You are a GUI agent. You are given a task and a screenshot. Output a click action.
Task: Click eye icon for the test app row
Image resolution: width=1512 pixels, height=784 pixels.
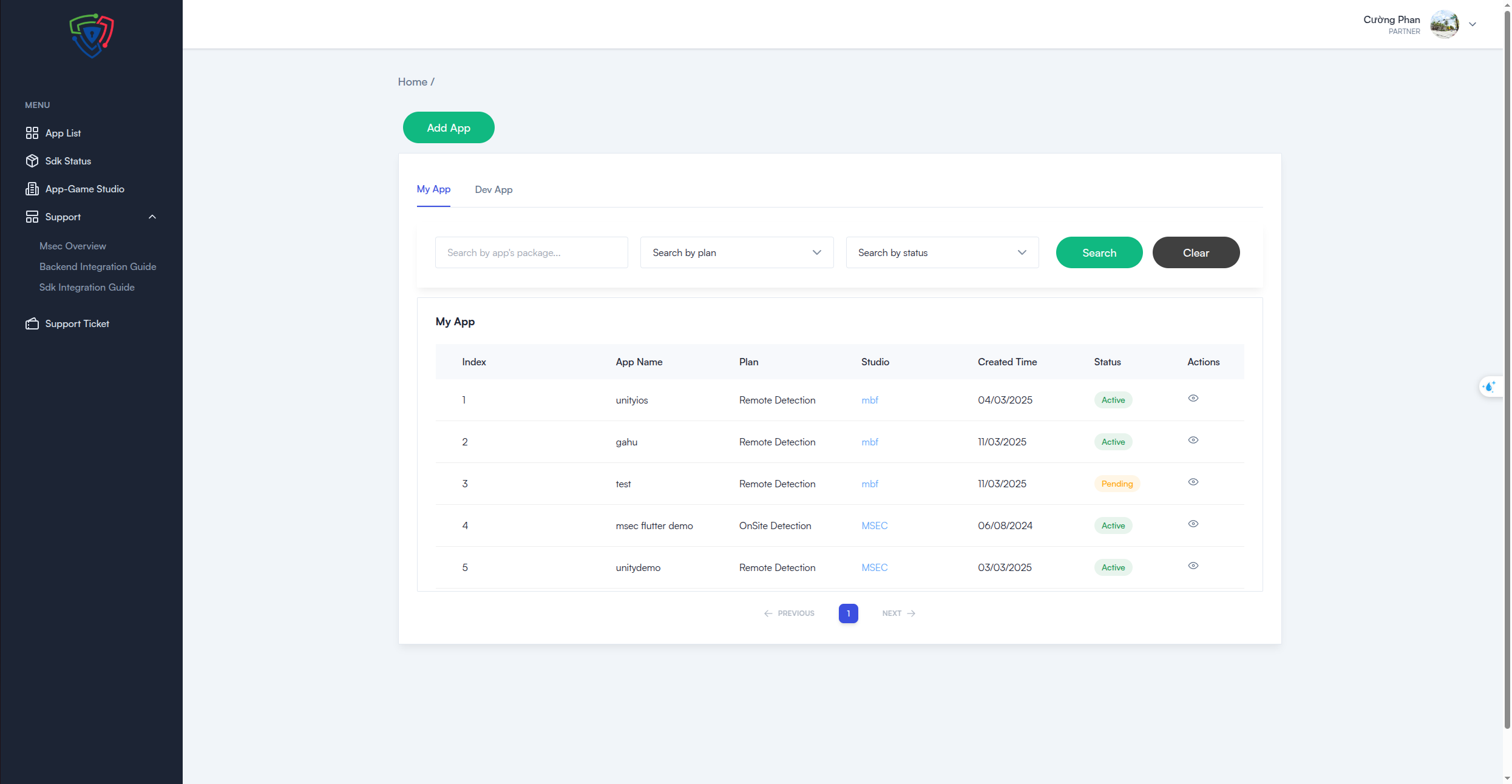point(1193,482)
